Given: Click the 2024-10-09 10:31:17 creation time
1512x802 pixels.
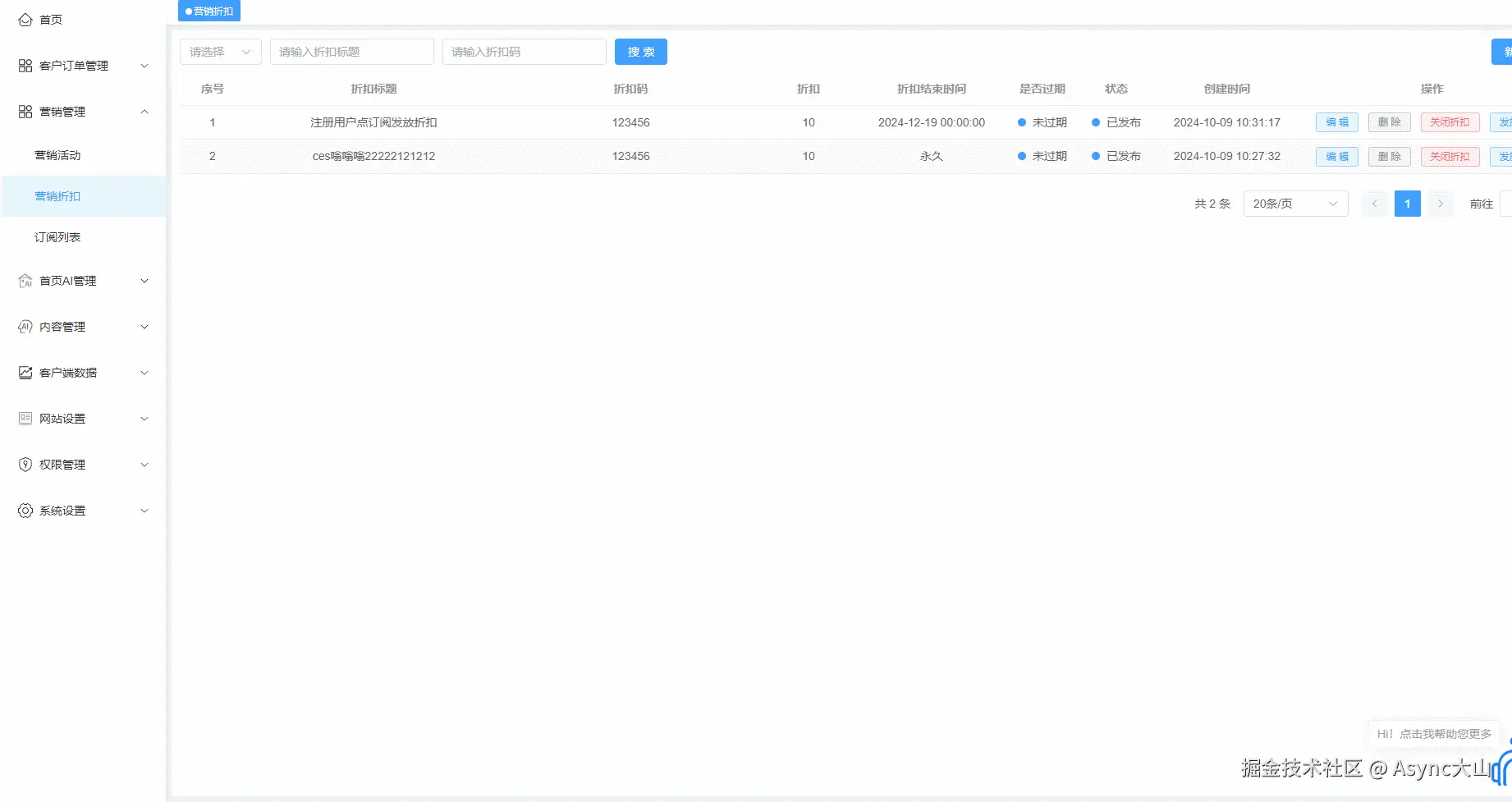Looking at the screenshot, I should click(x=1227, y=122).
